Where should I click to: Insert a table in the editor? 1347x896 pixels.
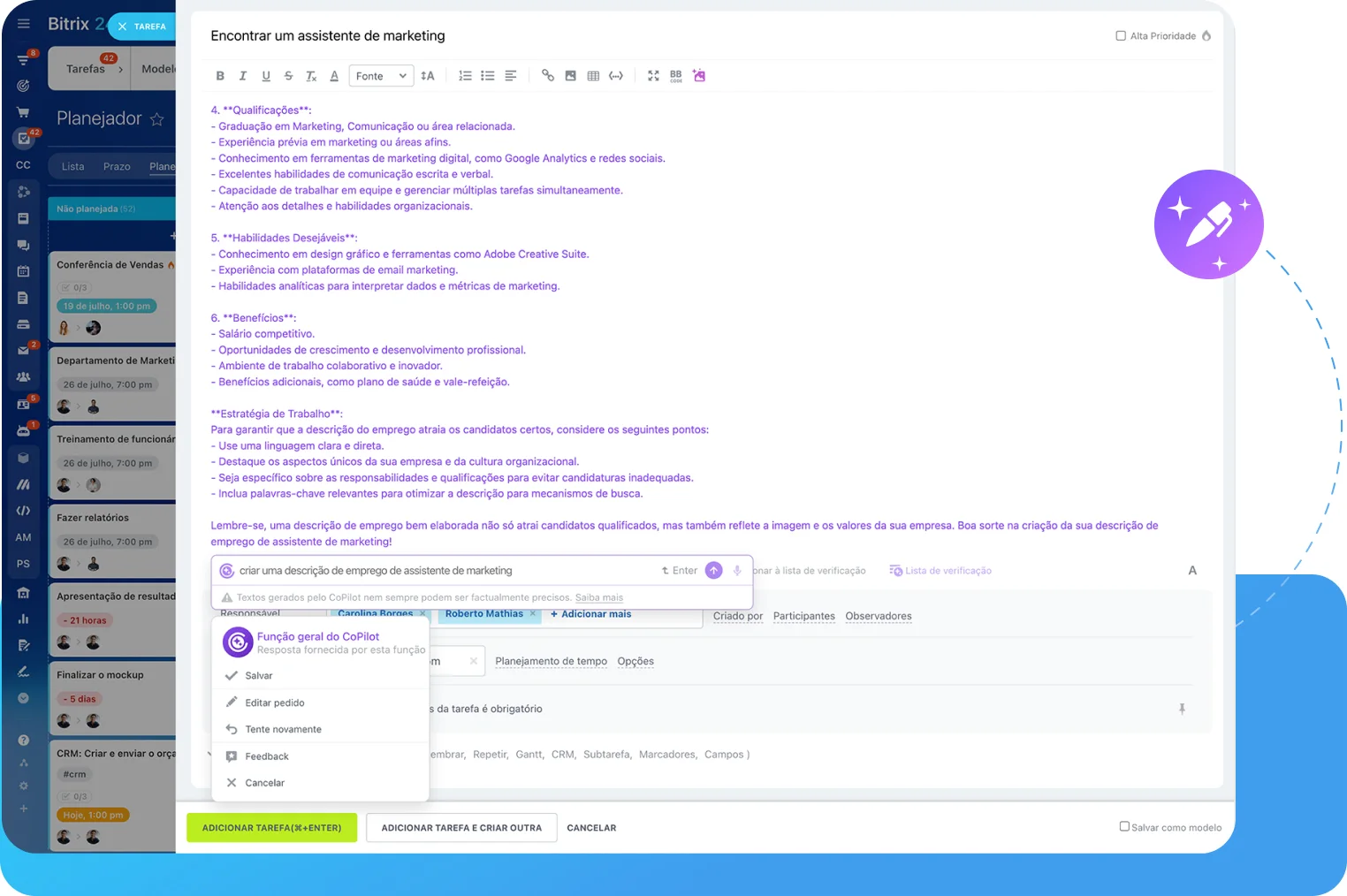(593, 75)
